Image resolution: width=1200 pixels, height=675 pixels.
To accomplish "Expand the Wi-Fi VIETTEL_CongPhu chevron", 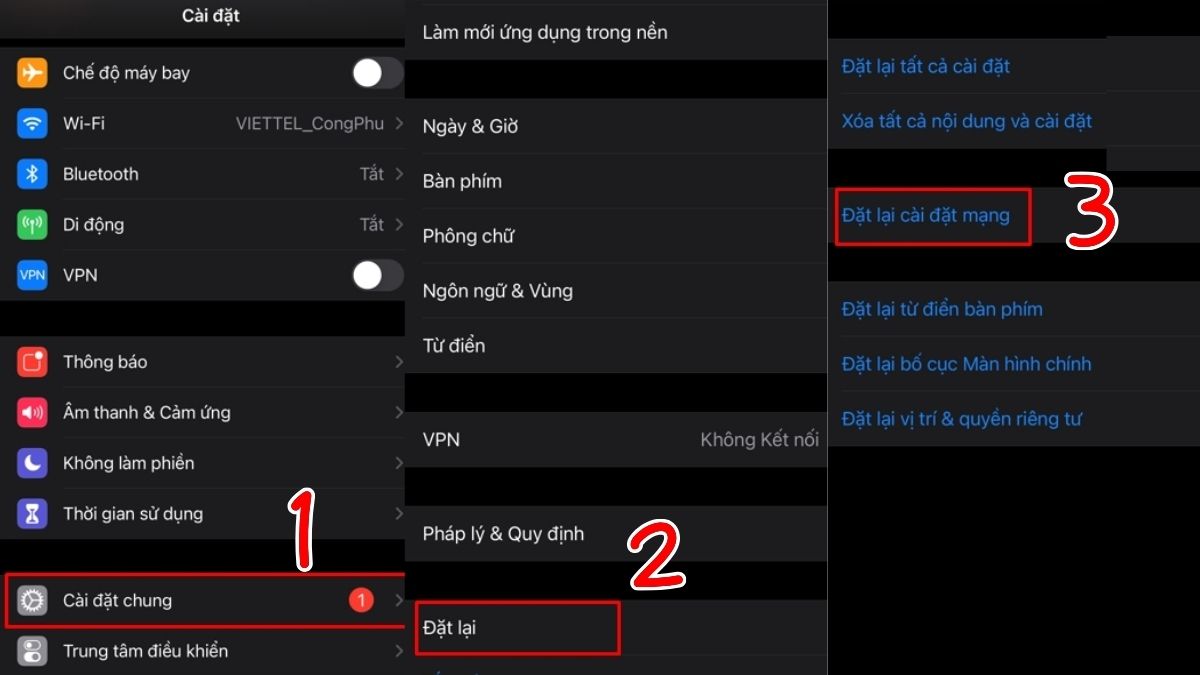I will [x=399, y=123].
